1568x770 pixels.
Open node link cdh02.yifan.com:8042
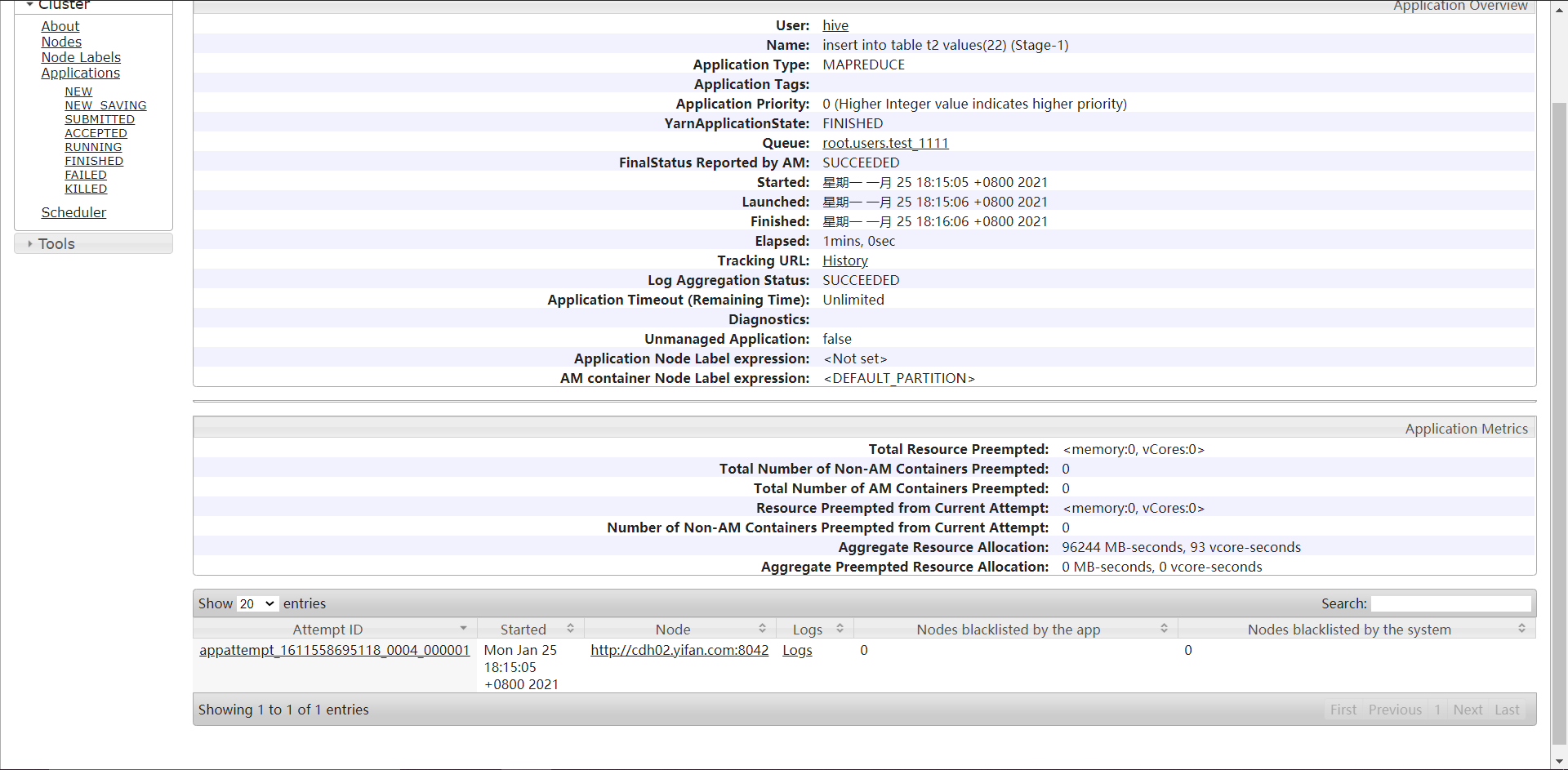(x=679, y=650)
